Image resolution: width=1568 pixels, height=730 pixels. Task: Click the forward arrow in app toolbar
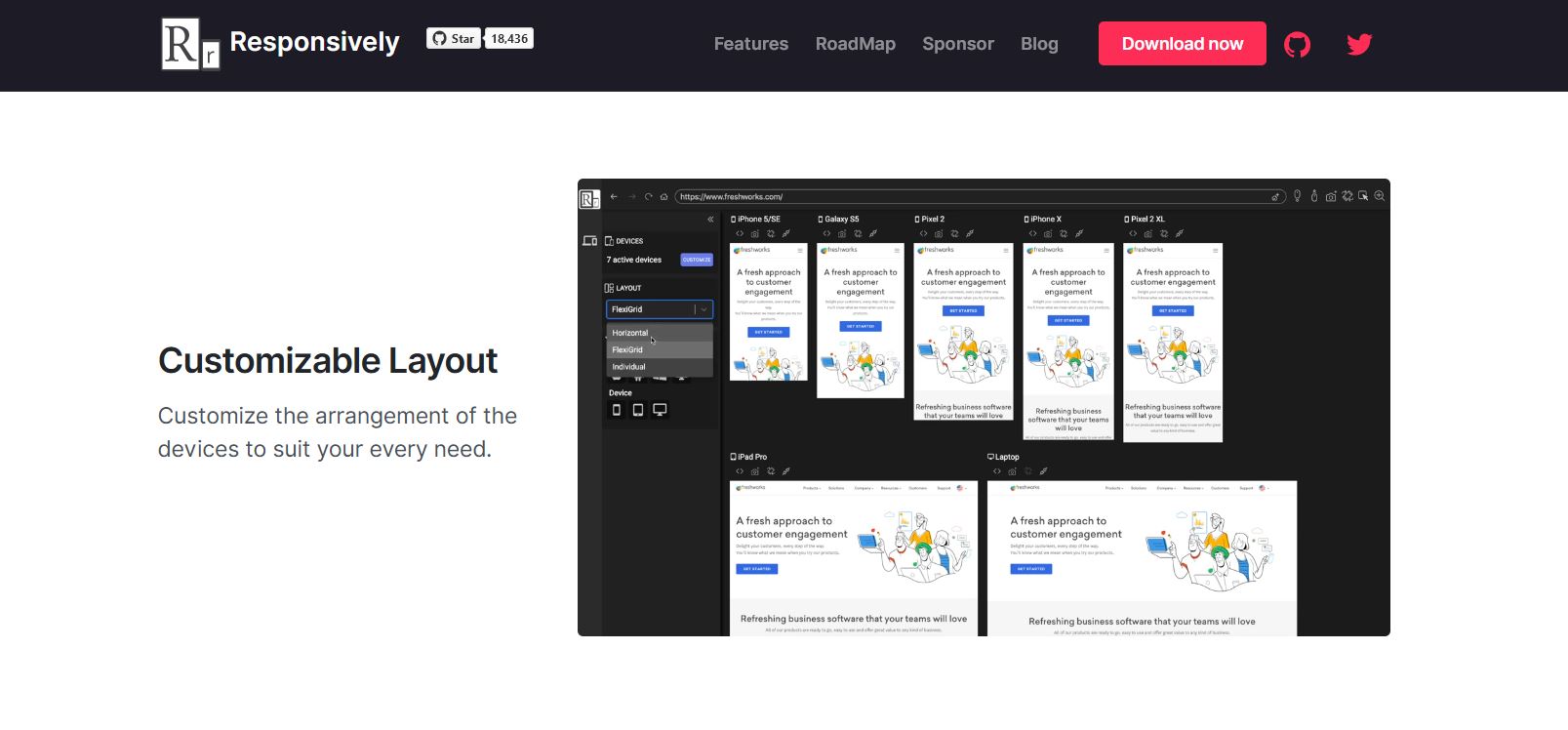pos(631,197)
